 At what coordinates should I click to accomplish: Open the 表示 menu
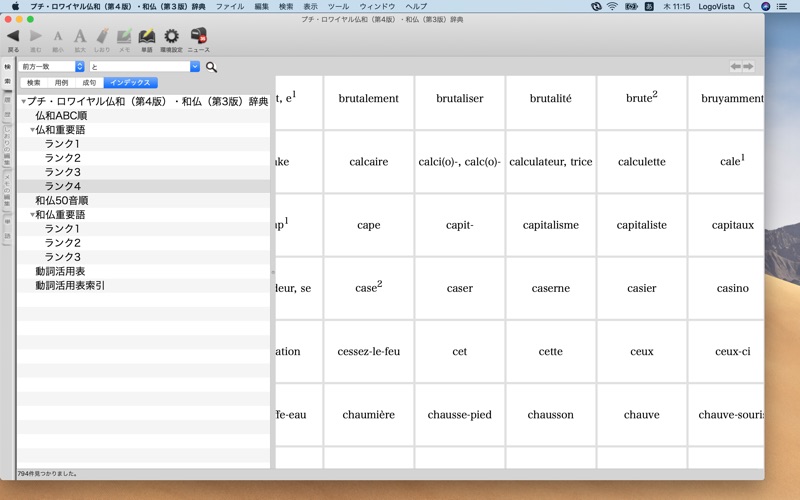point(310,6)
